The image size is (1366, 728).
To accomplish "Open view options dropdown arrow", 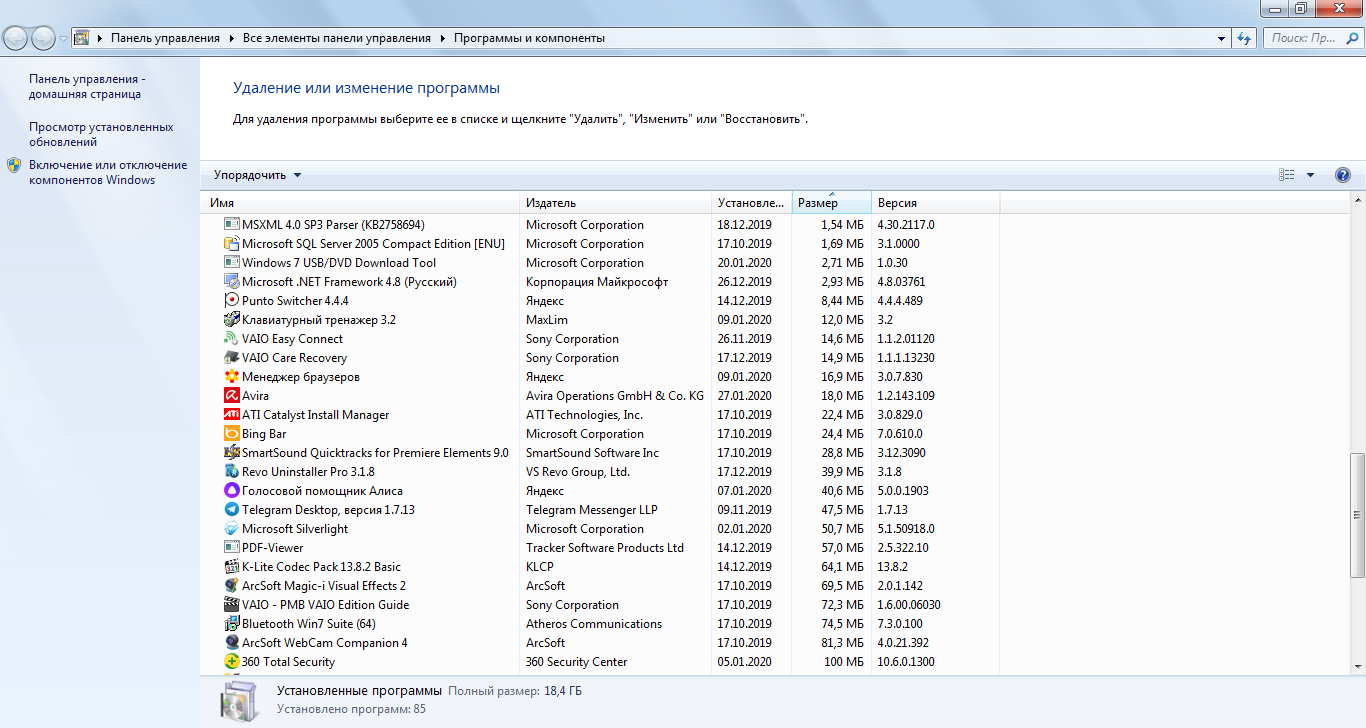I will coord(1311,175).
